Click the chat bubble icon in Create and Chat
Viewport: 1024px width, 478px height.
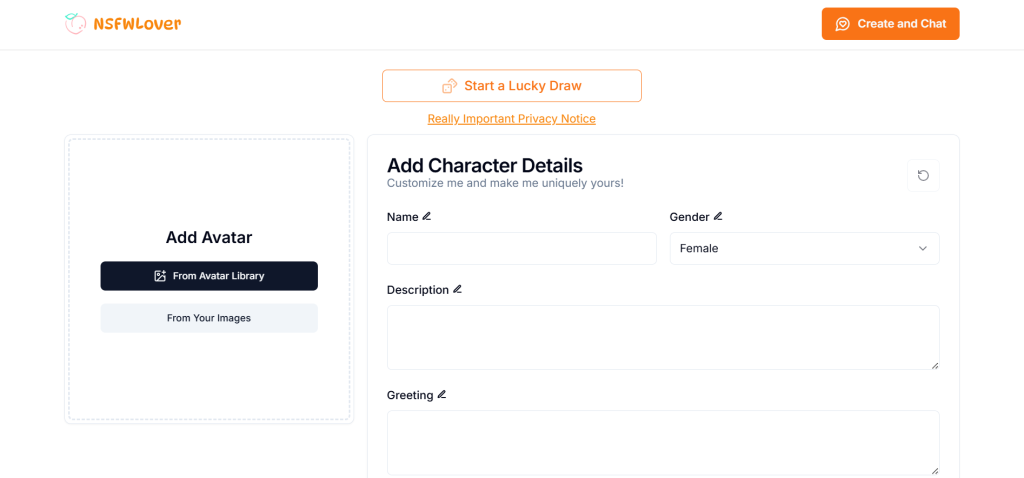coord(843,24)
